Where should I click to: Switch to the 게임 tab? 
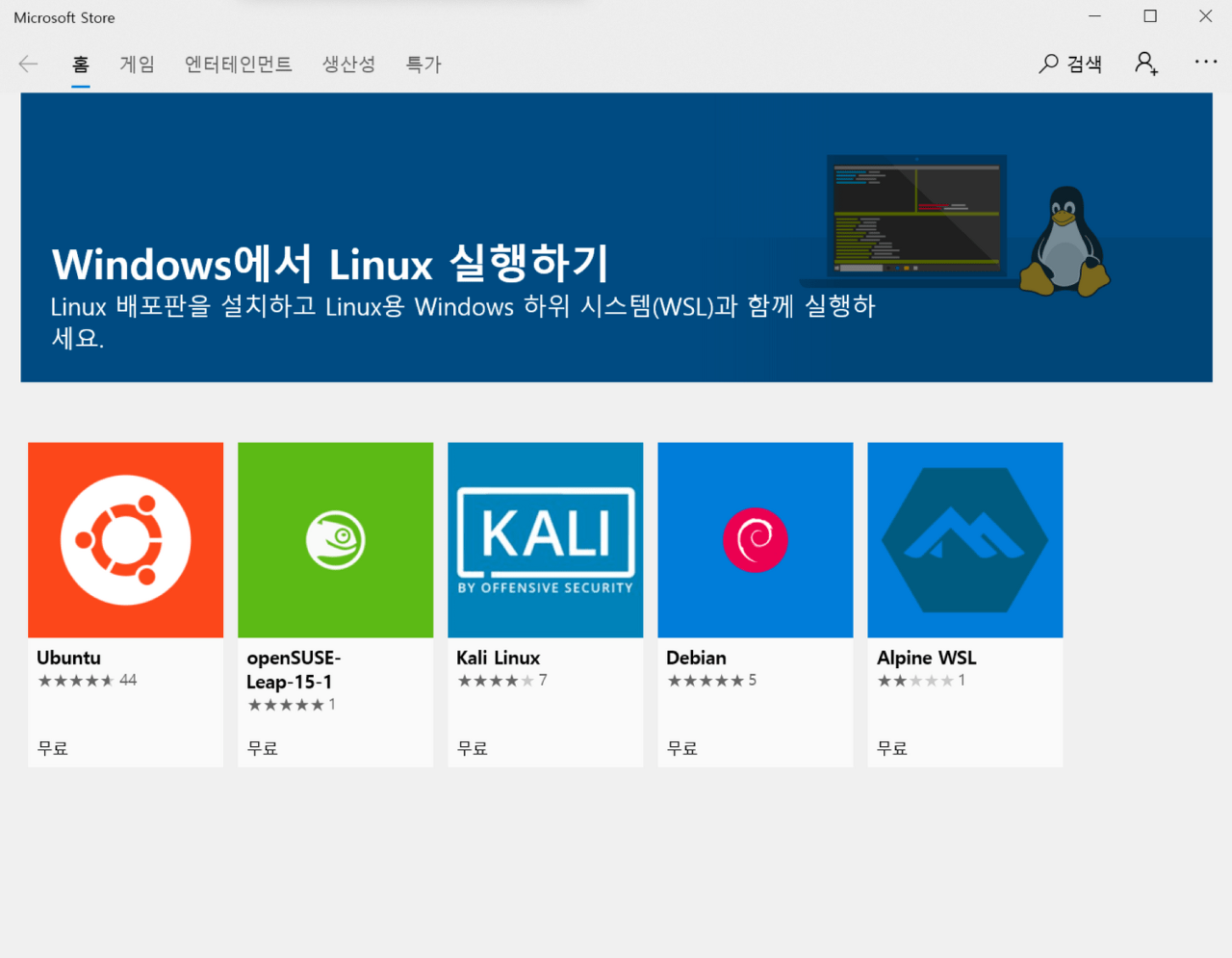(137, 65)
